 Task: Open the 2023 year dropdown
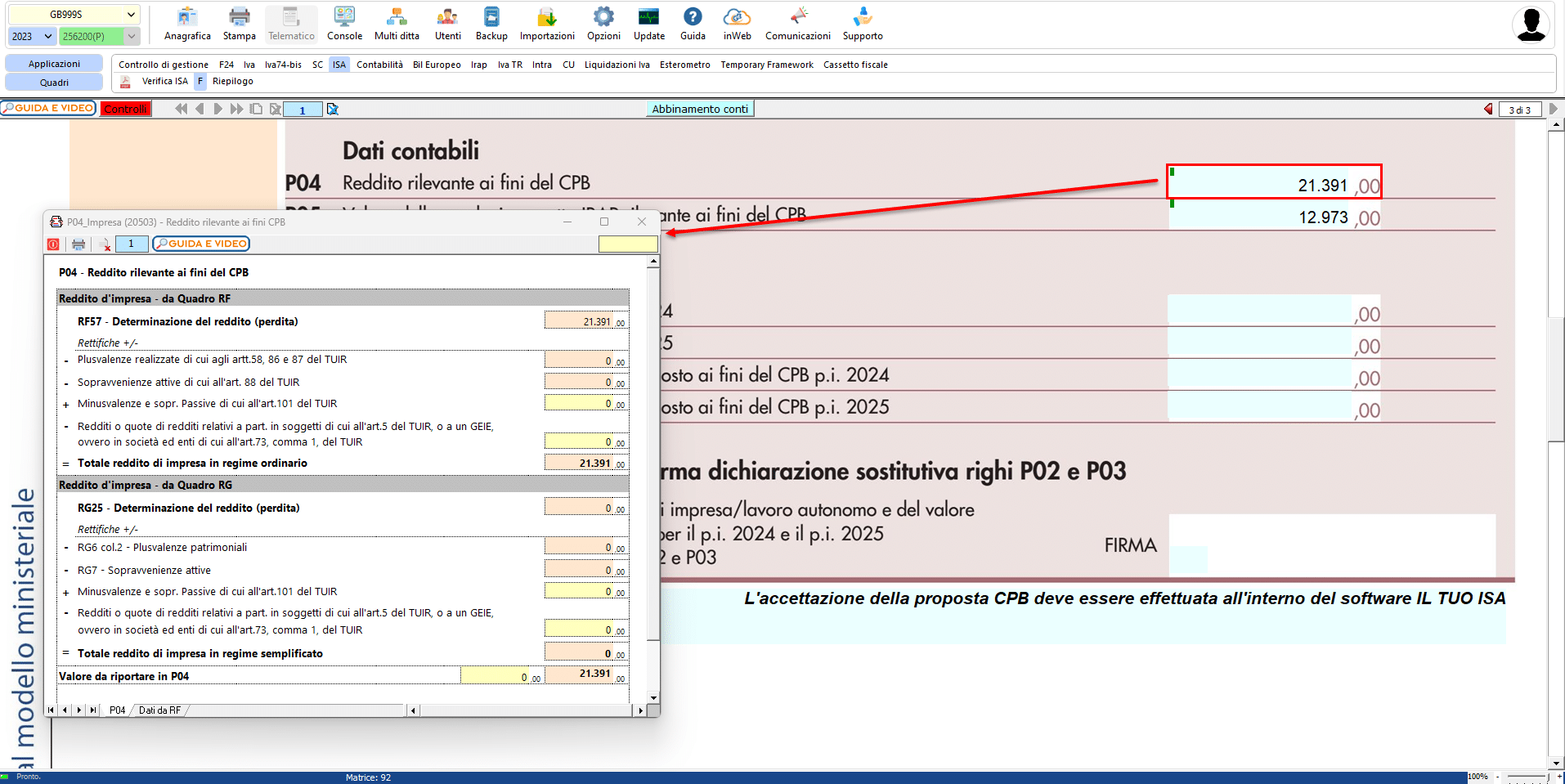(32, 36)
